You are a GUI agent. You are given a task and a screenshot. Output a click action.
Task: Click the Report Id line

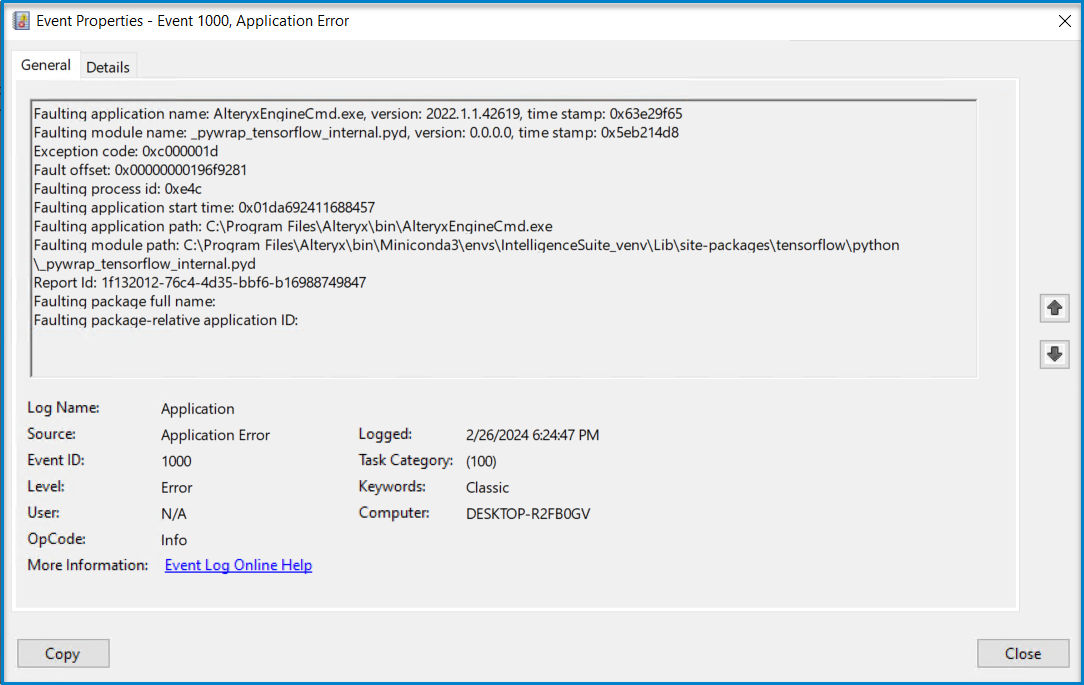[x=200, y=282]
